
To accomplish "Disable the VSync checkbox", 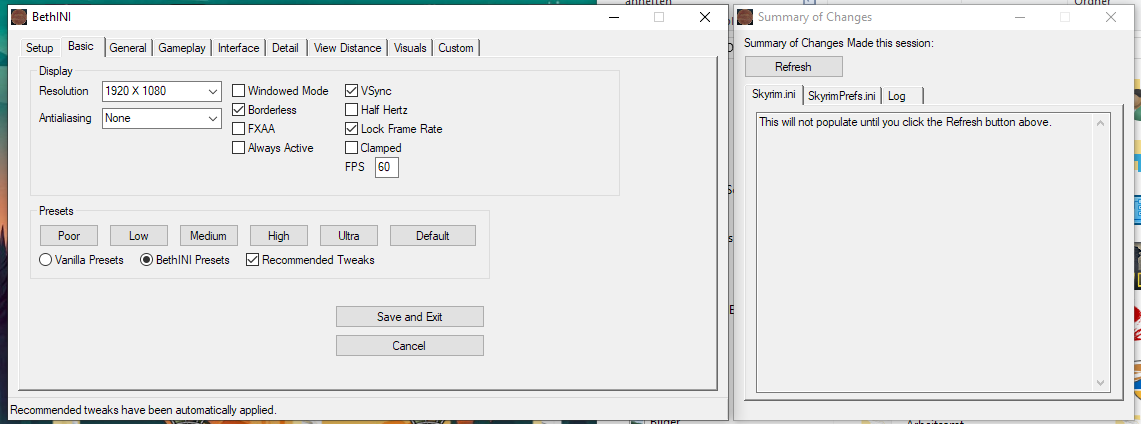I will (351, 91).
